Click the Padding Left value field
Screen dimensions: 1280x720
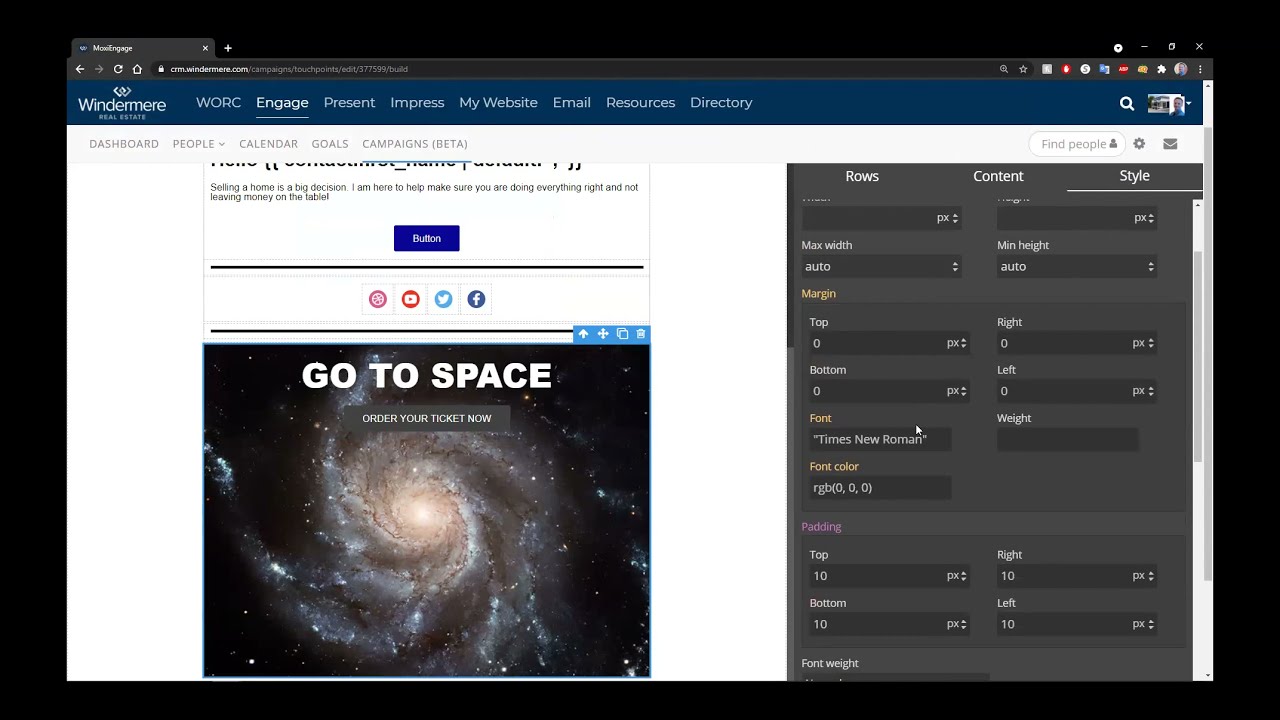pyautogui.click(x=1063, y=624)
